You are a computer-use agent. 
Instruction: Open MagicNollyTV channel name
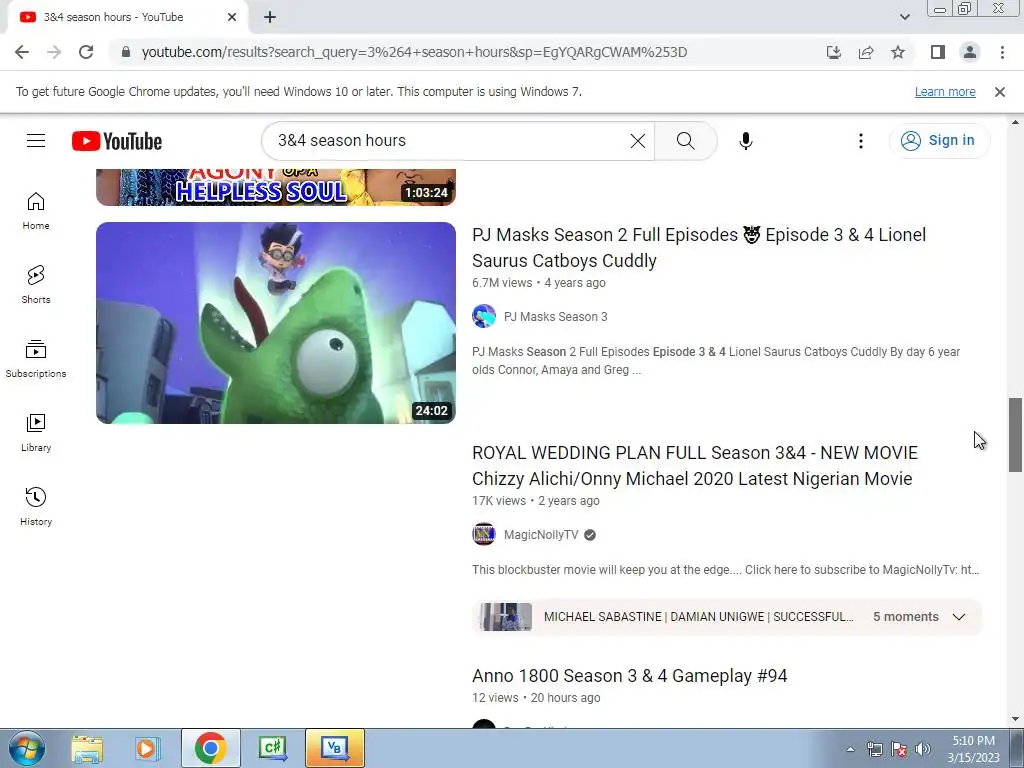(541, 535)
